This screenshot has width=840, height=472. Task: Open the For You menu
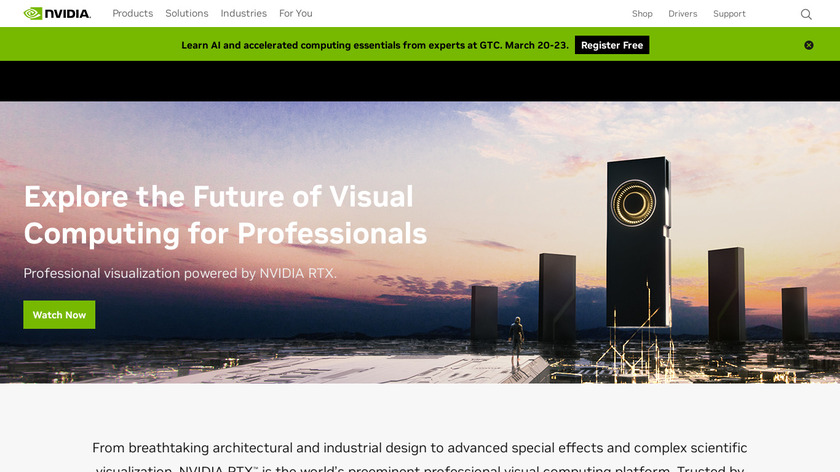[295, 13]
